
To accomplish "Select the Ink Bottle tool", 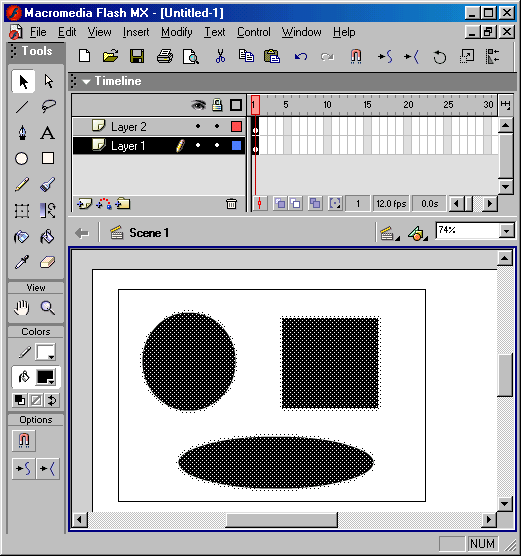I will pyautogui.click(x=22, y=237).
